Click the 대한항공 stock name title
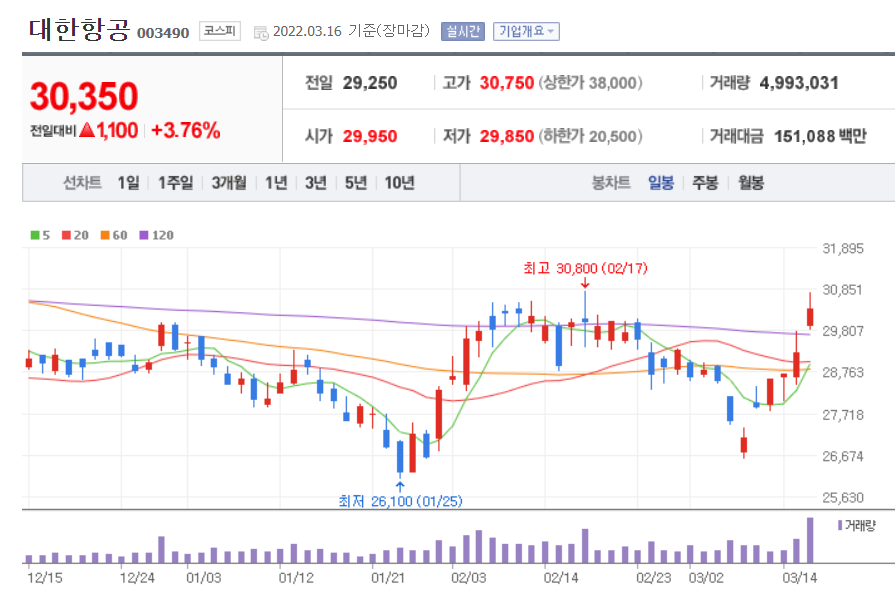Viewport: 895px width, 600px height. pos(79,30)
